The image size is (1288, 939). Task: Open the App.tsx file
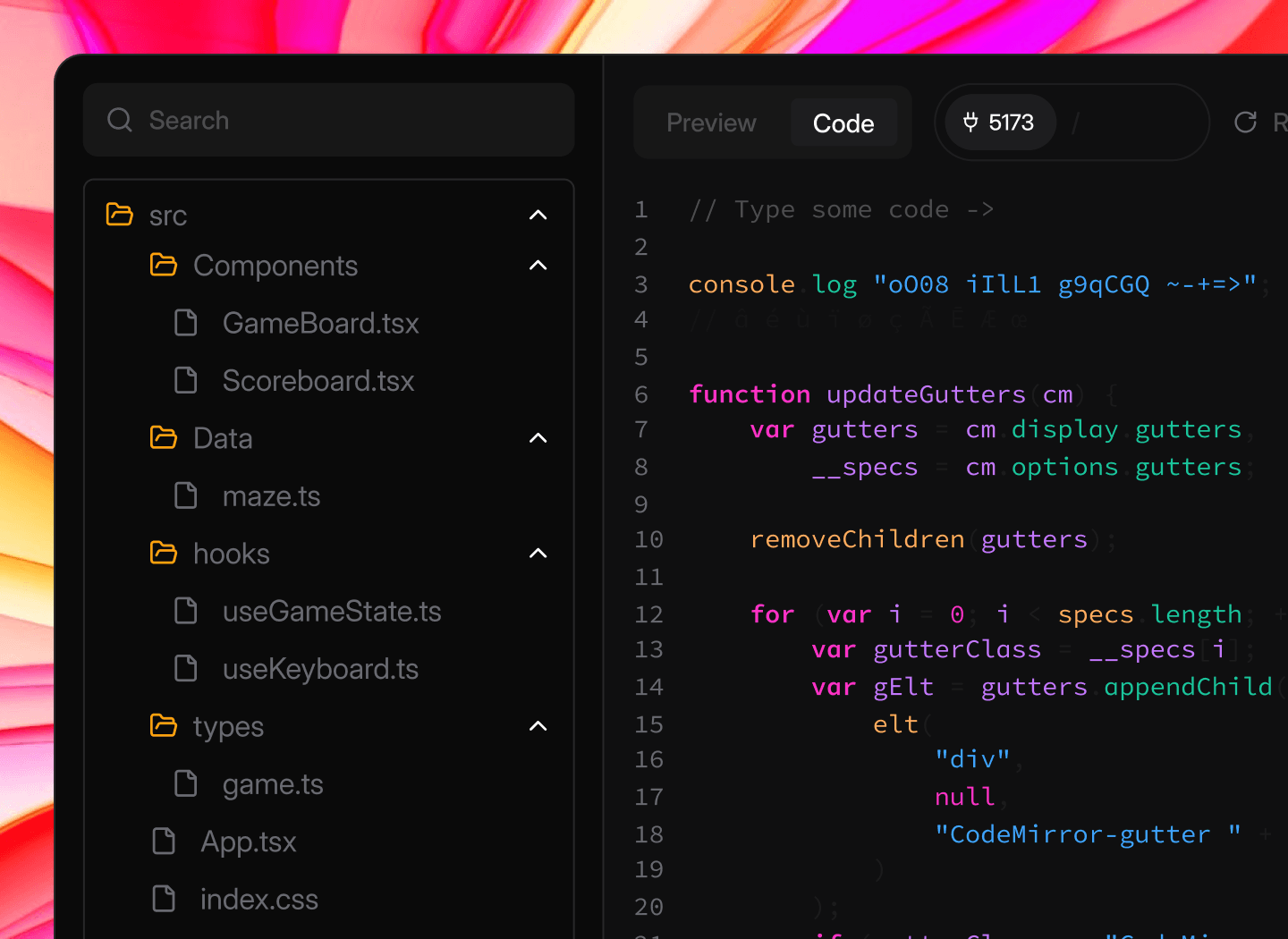tap(249, 842)
